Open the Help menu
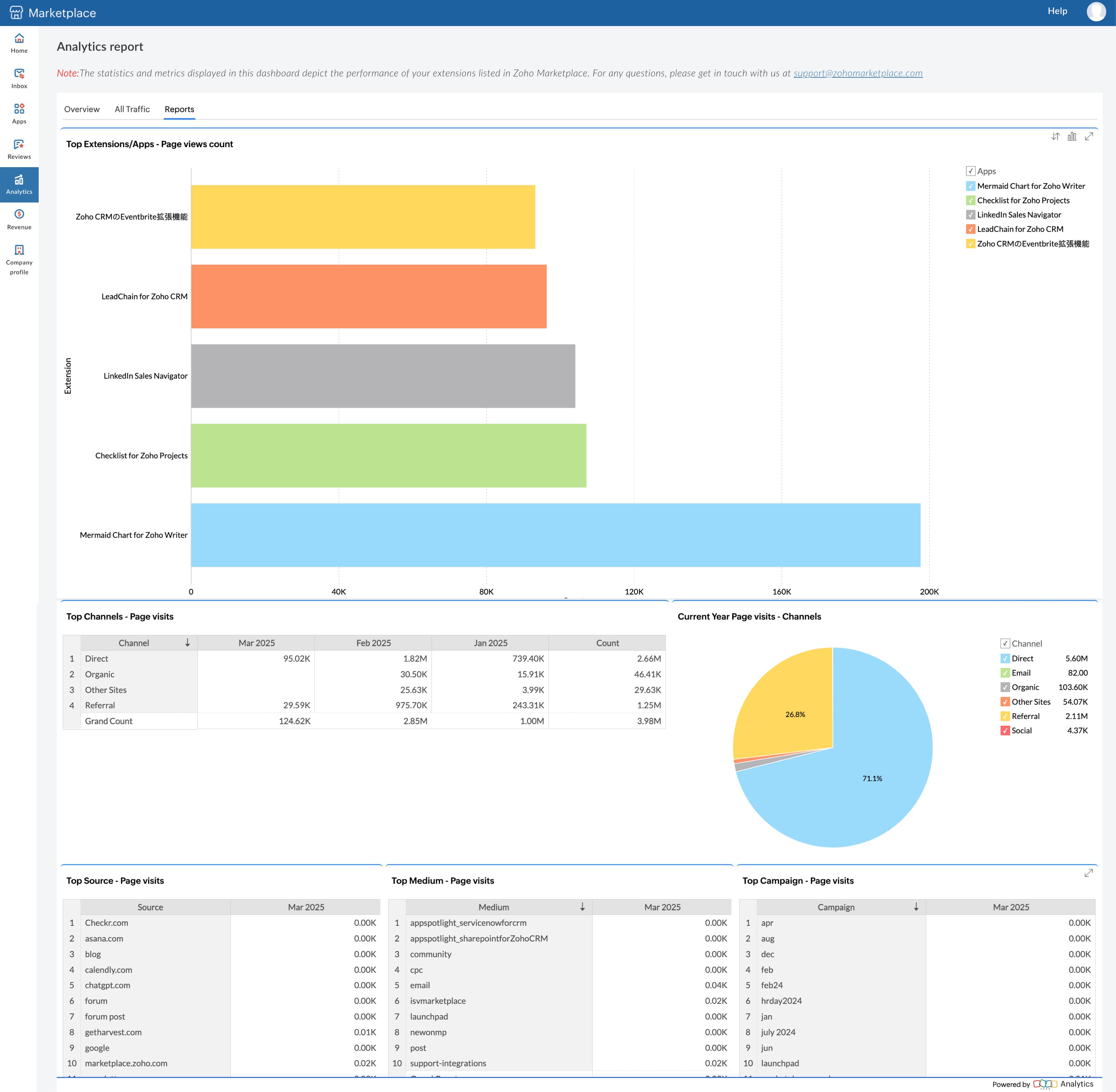This screenshot has height=1092, width=1116. tap(1057, 11)
